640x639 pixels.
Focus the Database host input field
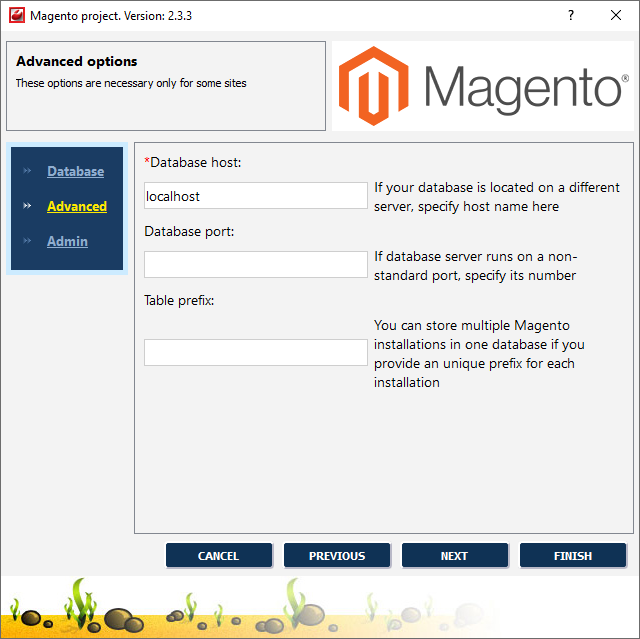pos(256,196)
